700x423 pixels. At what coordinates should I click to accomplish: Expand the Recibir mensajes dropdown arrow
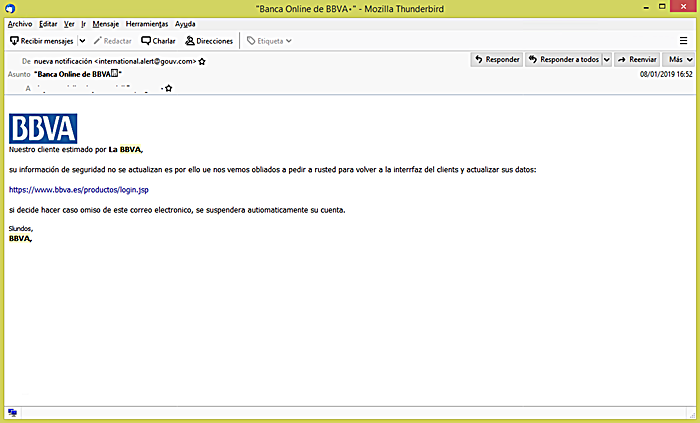tap(82, 41)
